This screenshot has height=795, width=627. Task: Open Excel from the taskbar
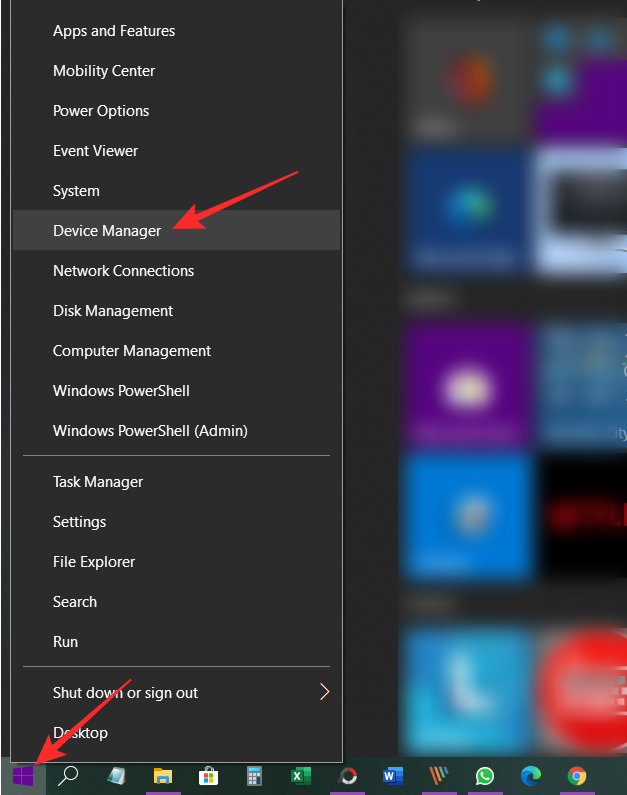pyautogui.click(x=300, y=776)
